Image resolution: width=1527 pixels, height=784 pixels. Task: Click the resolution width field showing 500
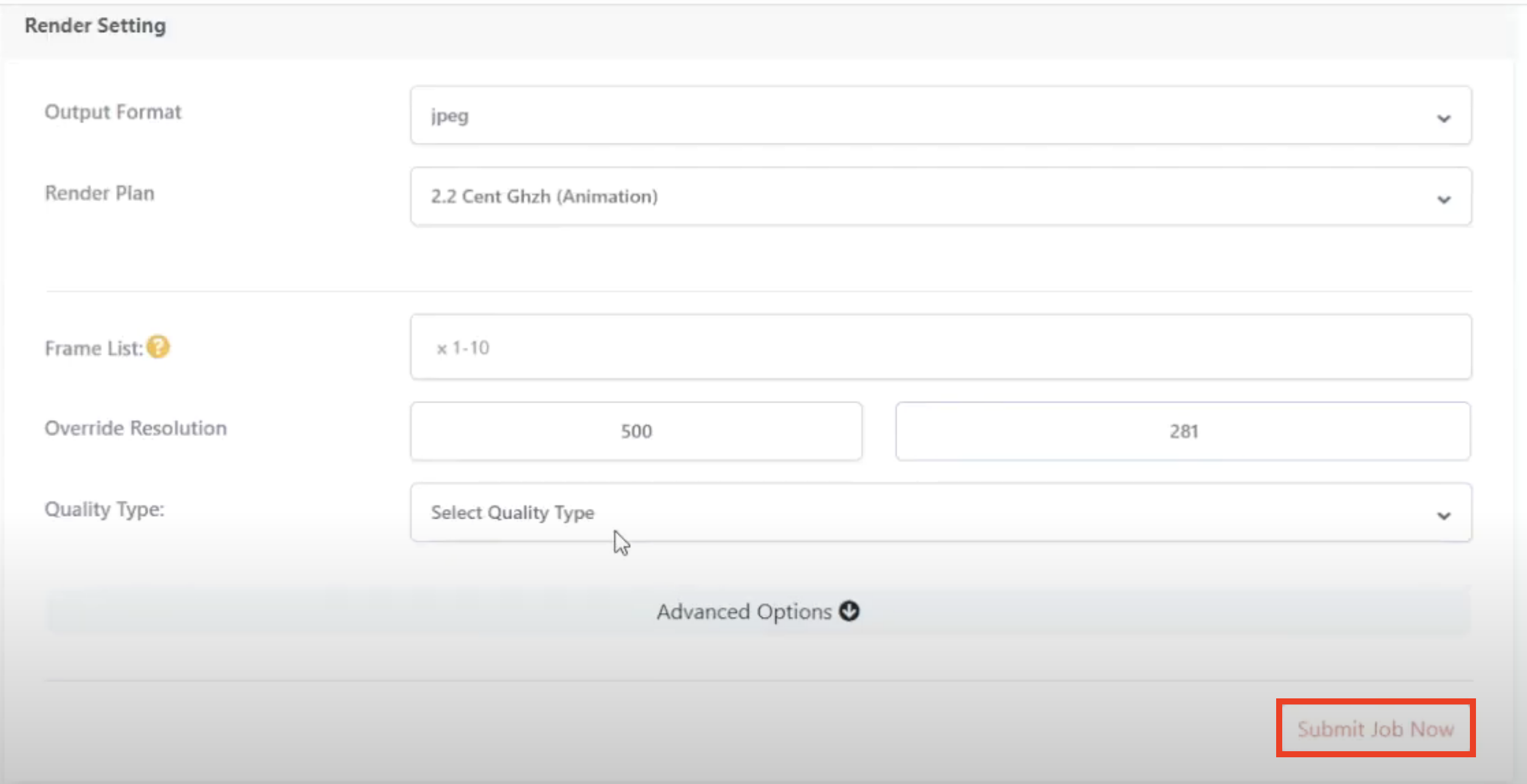[x=636, y=431]
